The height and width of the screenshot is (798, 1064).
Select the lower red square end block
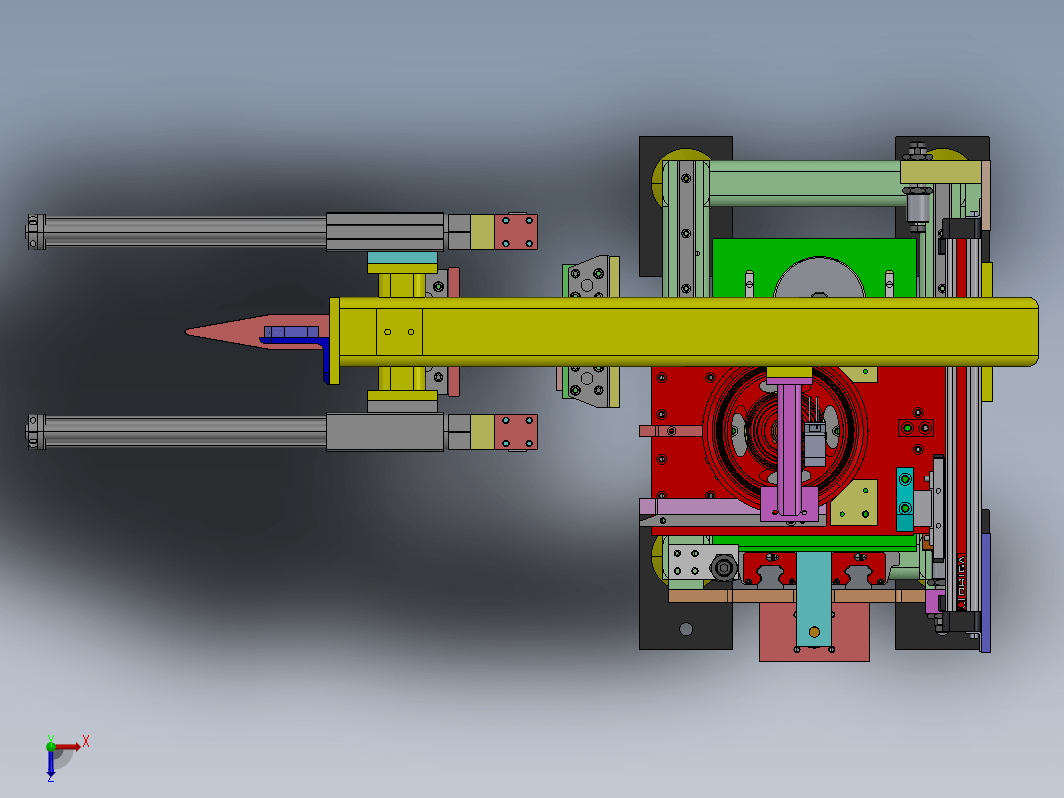coord(516,432)
